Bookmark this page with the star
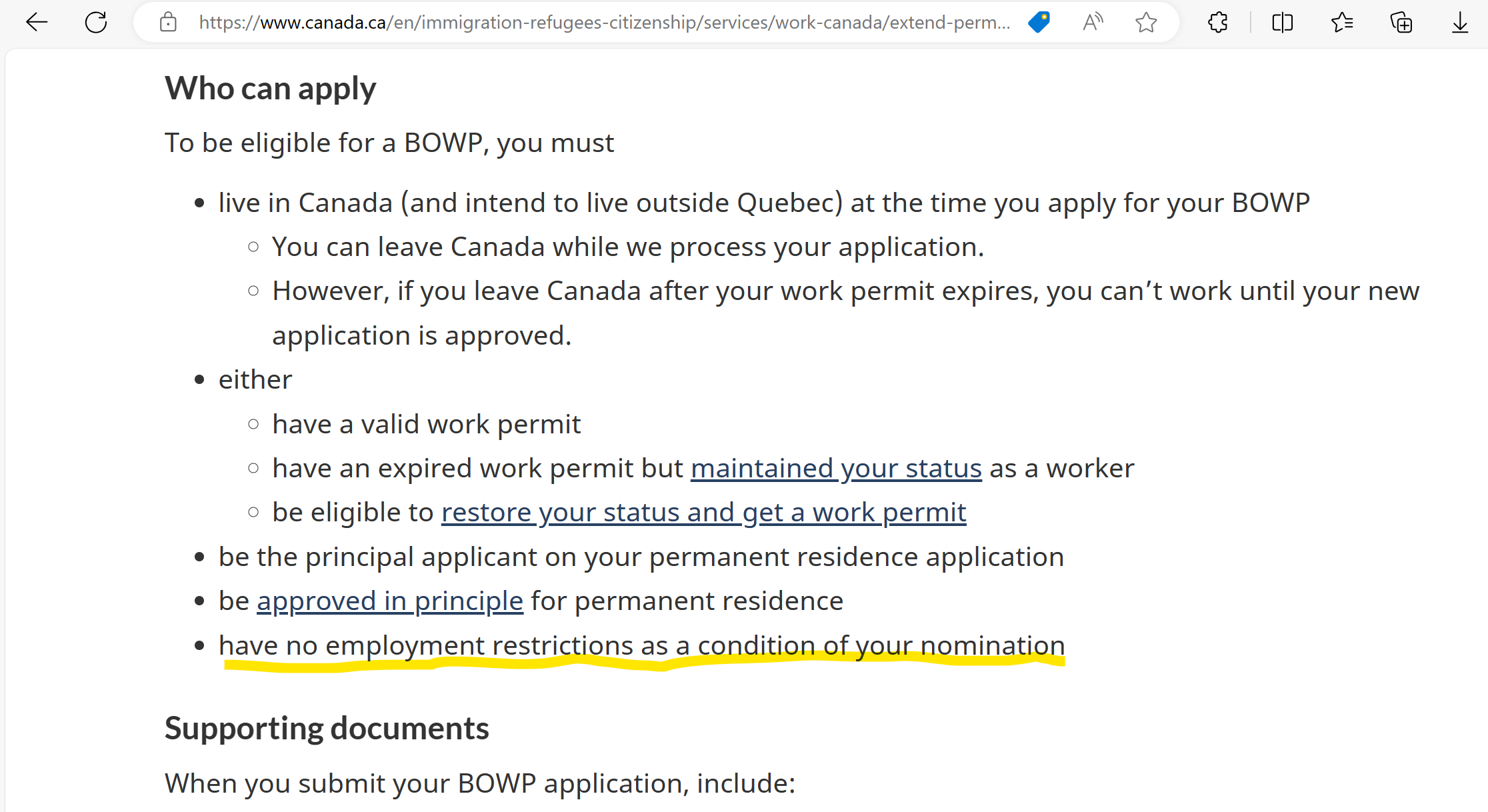The height and width of the screenshot is (812, 1488). 1146,22
